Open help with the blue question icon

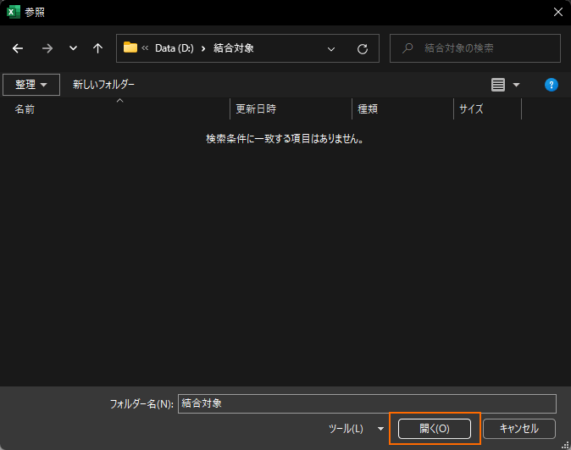[x=551, y=85]
